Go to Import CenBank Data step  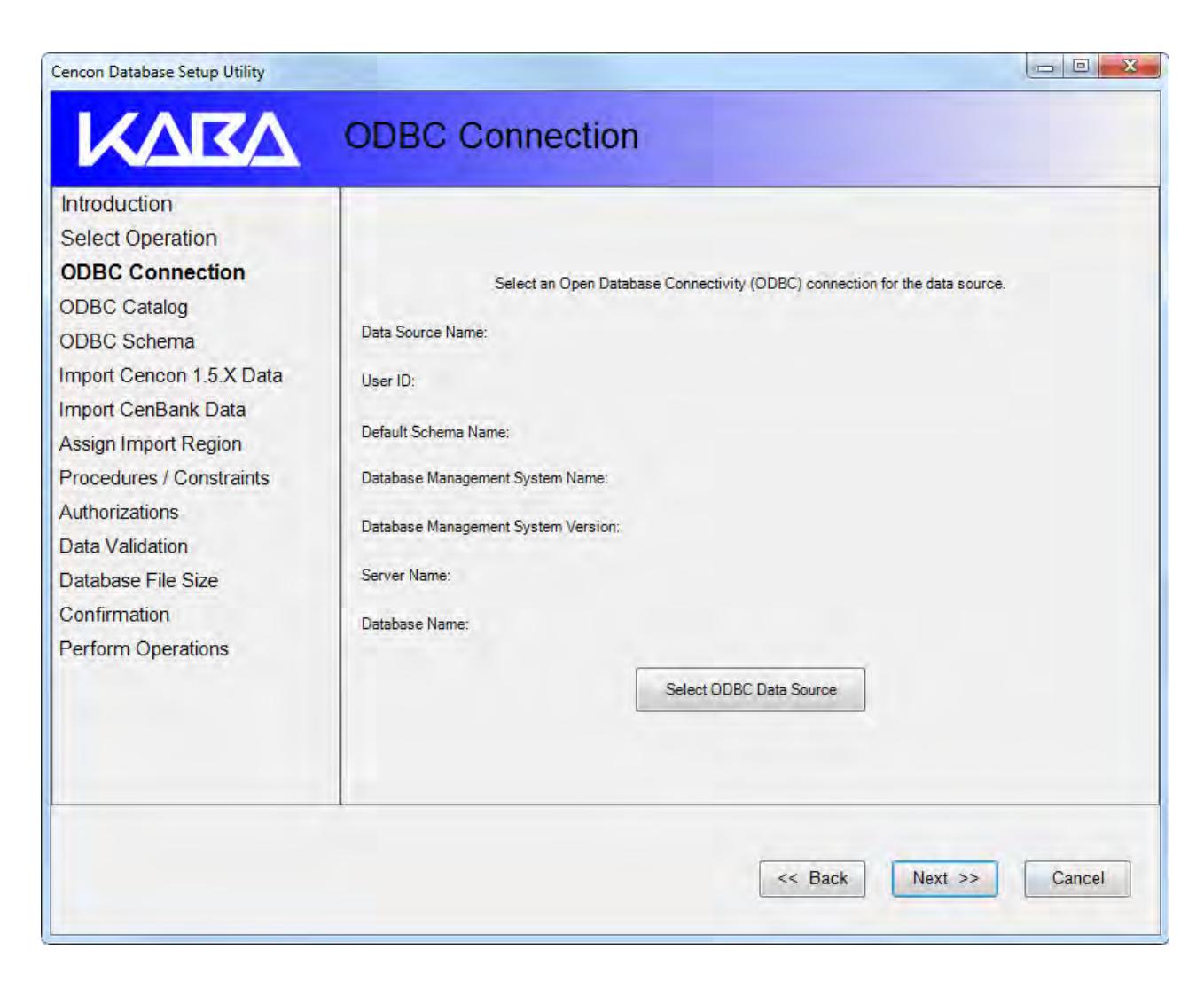coord(152,410)
